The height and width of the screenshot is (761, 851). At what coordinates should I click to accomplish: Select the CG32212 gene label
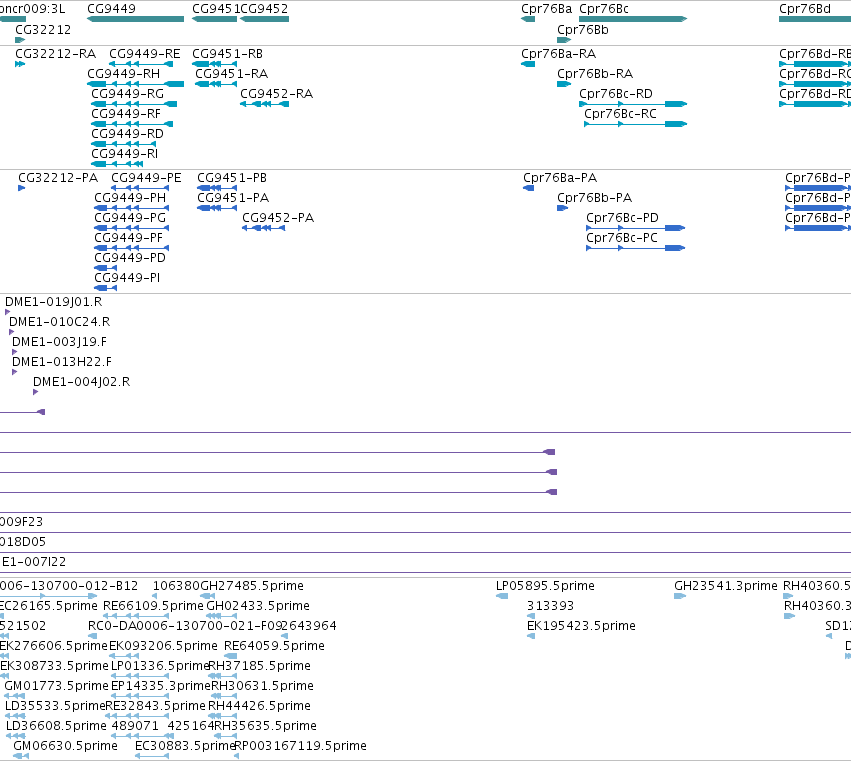point(43,30)
